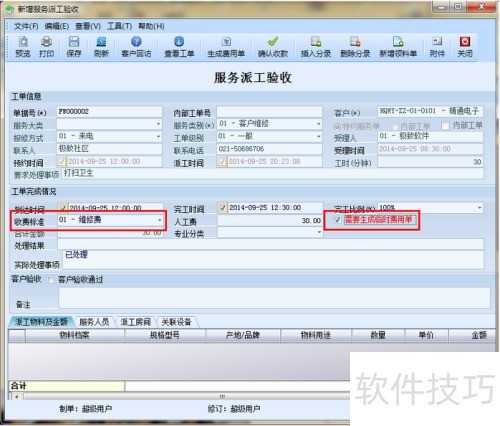Click the 刷新 refresh icon
This screenshot has height=426, width=500.
pos(101,42)
